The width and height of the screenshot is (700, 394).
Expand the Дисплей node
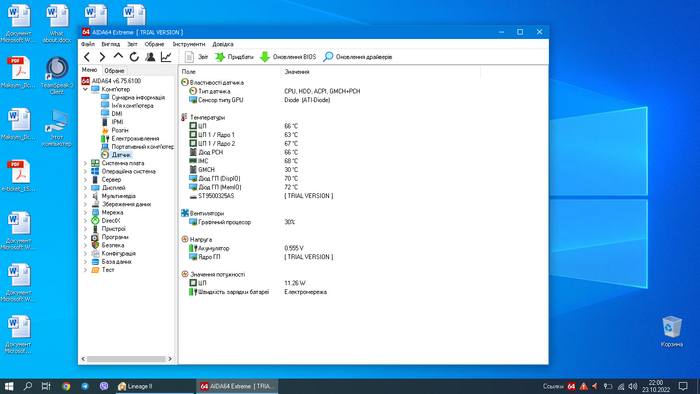(x=85, y=188)
